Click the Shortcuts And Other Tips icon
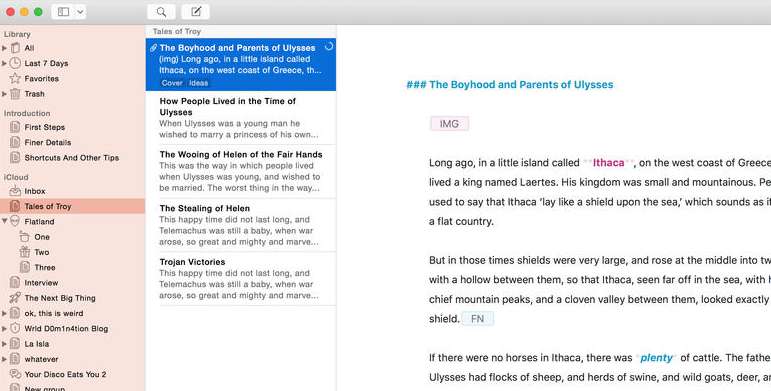Screen dimensions: 771x391 15,157
